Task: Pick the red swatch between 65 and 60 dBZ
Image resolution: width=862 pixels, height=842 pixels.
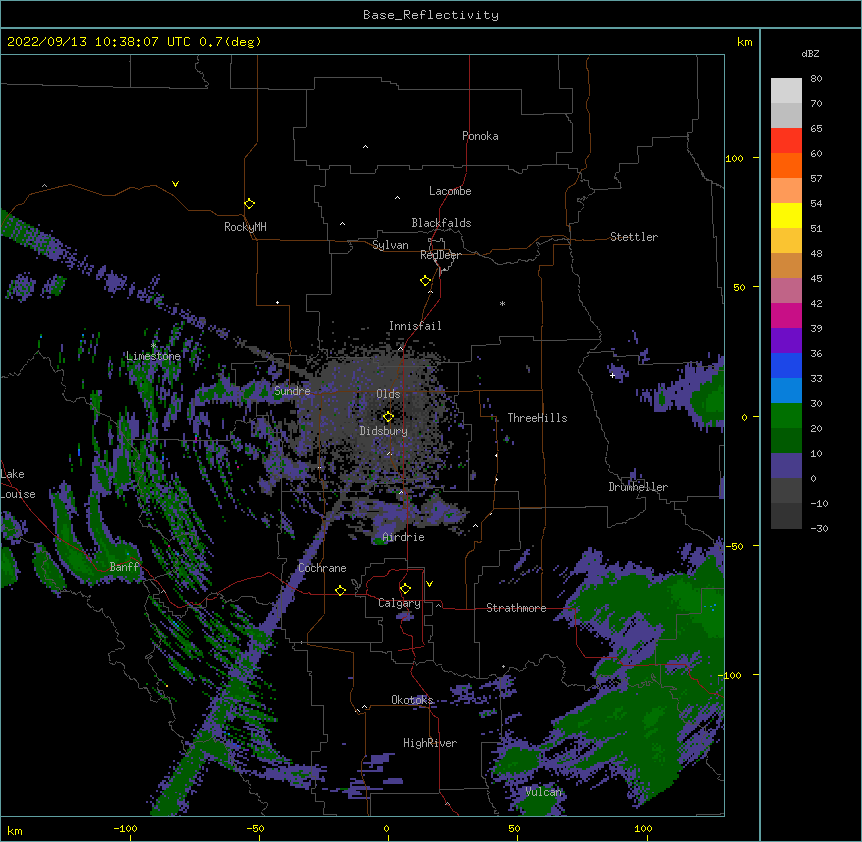Action: coord(786,141)
